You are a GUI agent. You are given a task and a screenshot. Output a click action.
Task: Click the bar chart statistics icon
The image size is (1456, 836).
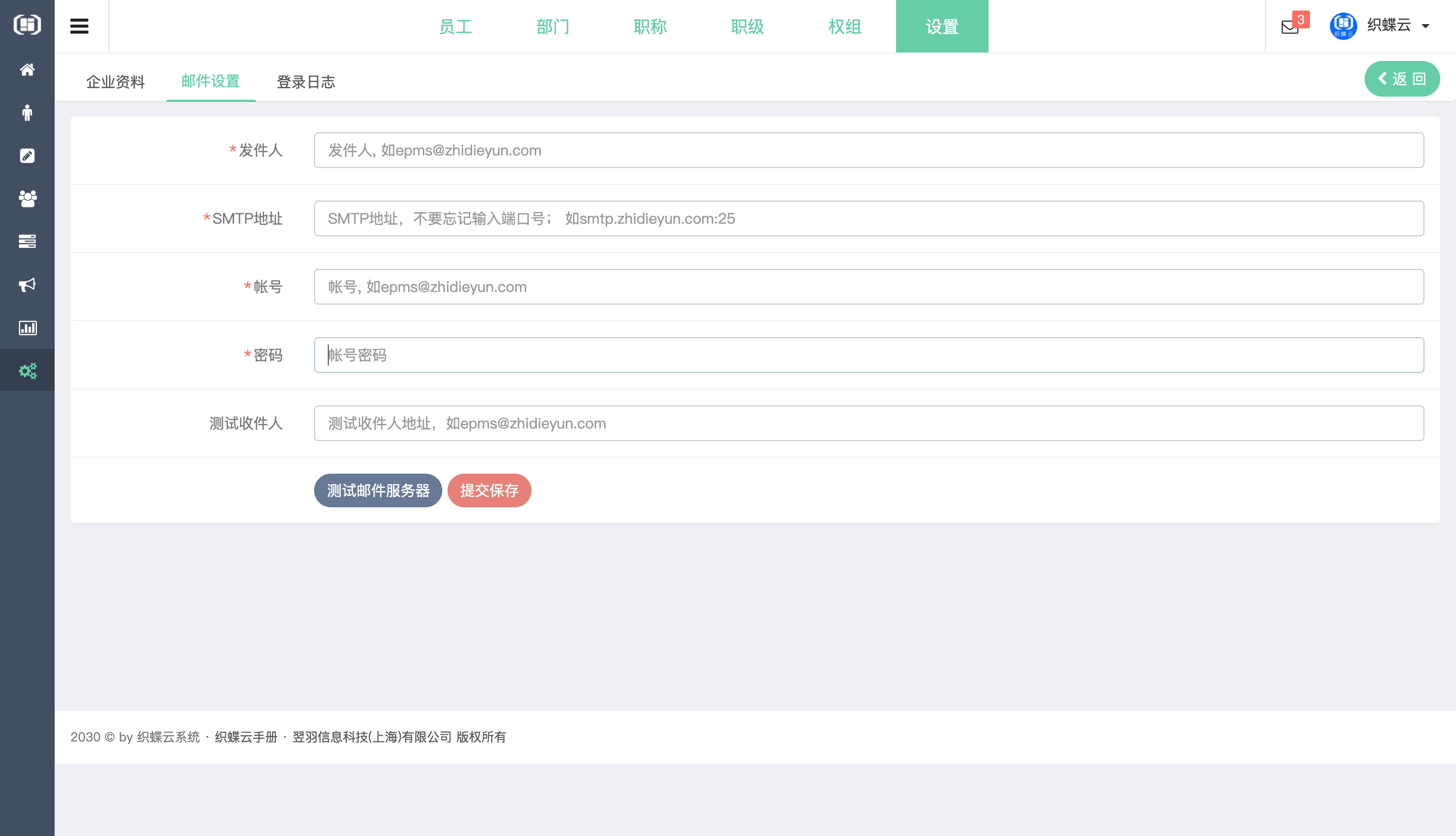27,328
